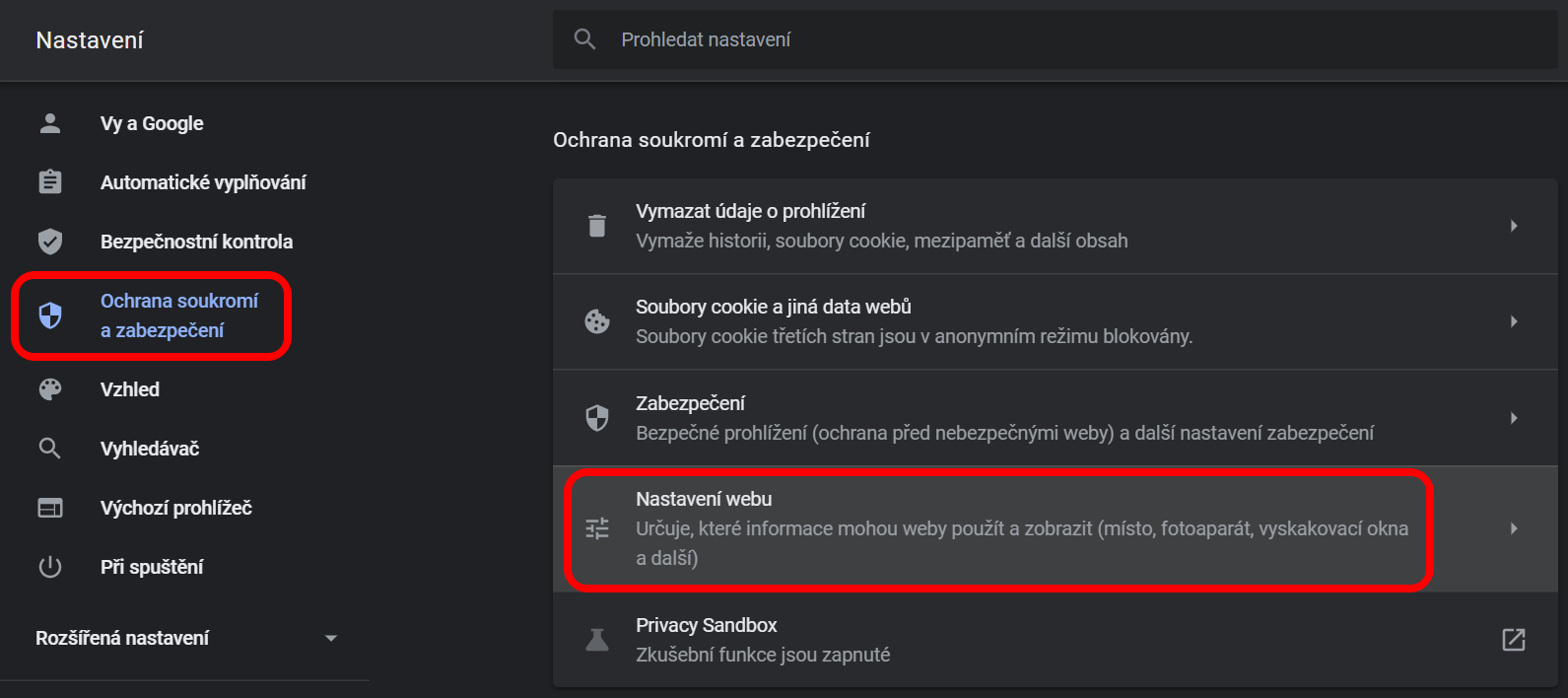This screenshot has width=1568, height=698.
Task: Click the flask icon for Privacy Sandbox
Action: pos(597,640)
